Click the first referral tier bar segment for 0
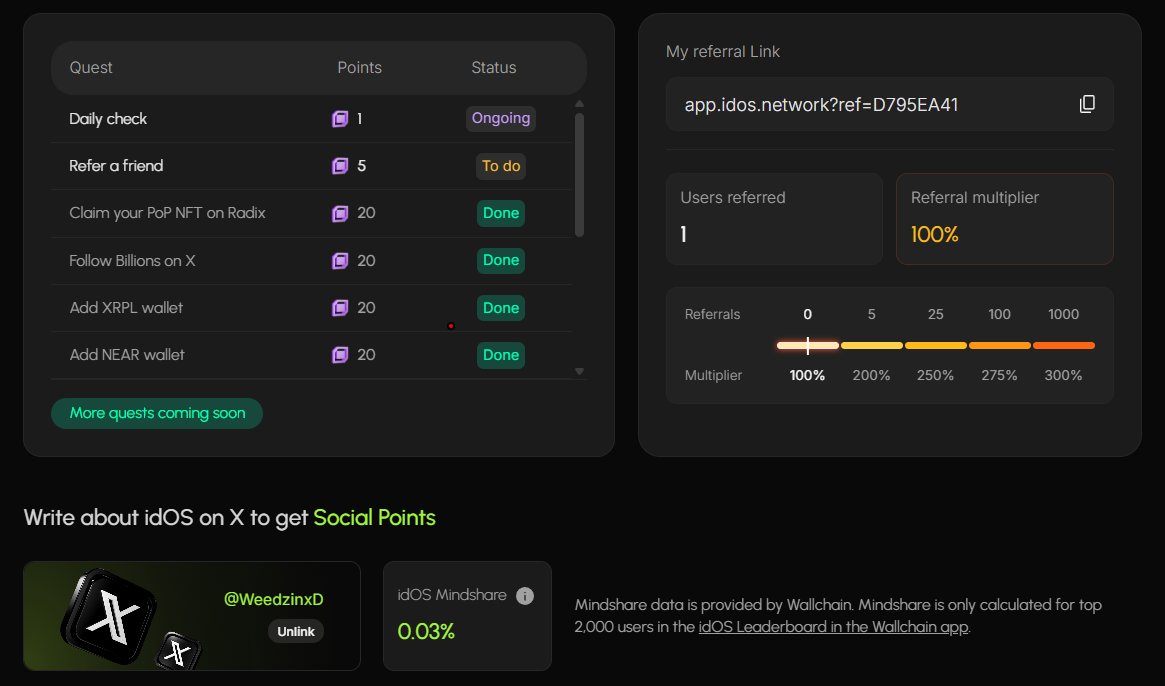 point(808,346)
